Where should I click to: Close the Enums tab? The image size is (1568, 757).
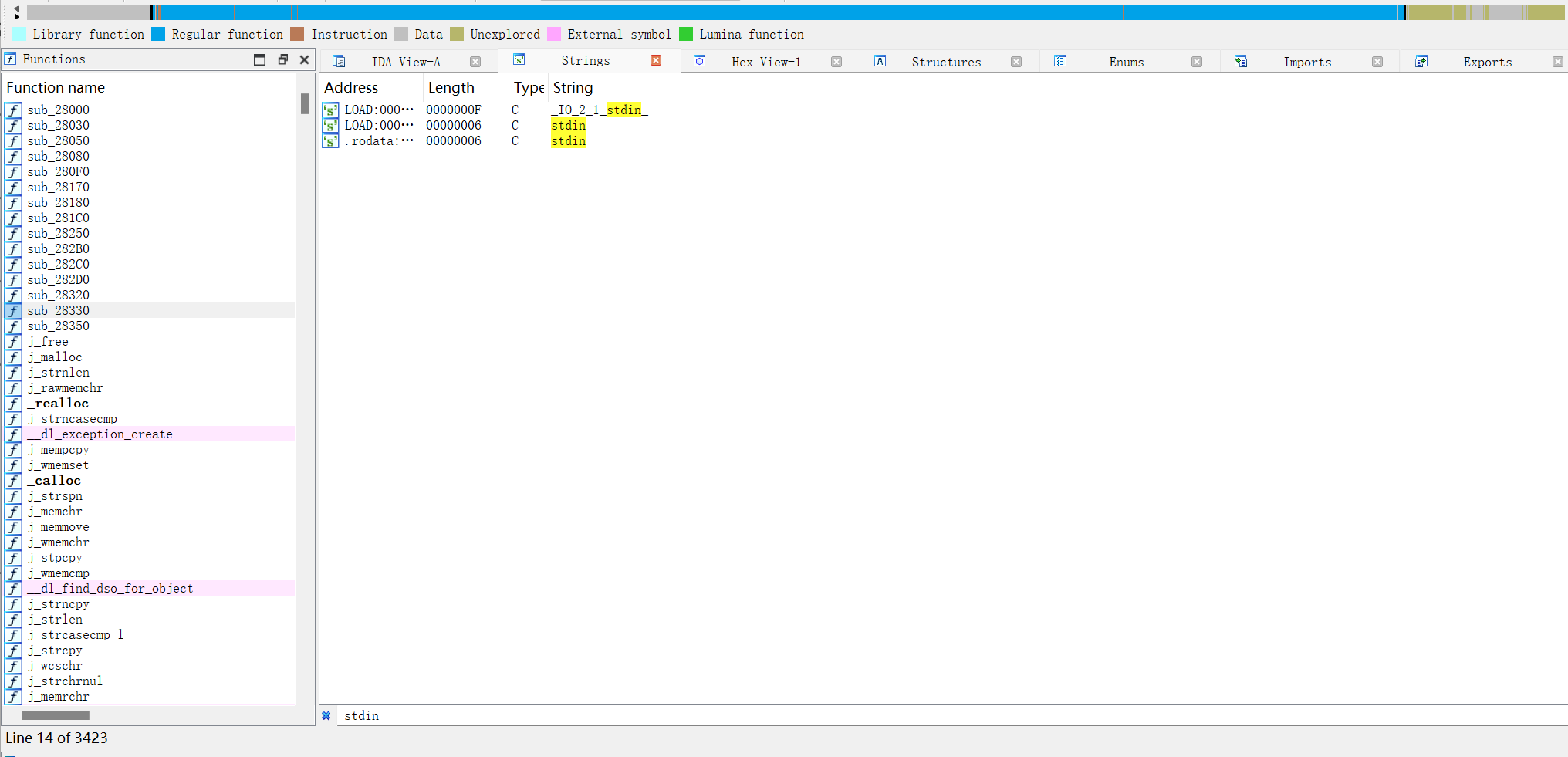coord(1197,62)
